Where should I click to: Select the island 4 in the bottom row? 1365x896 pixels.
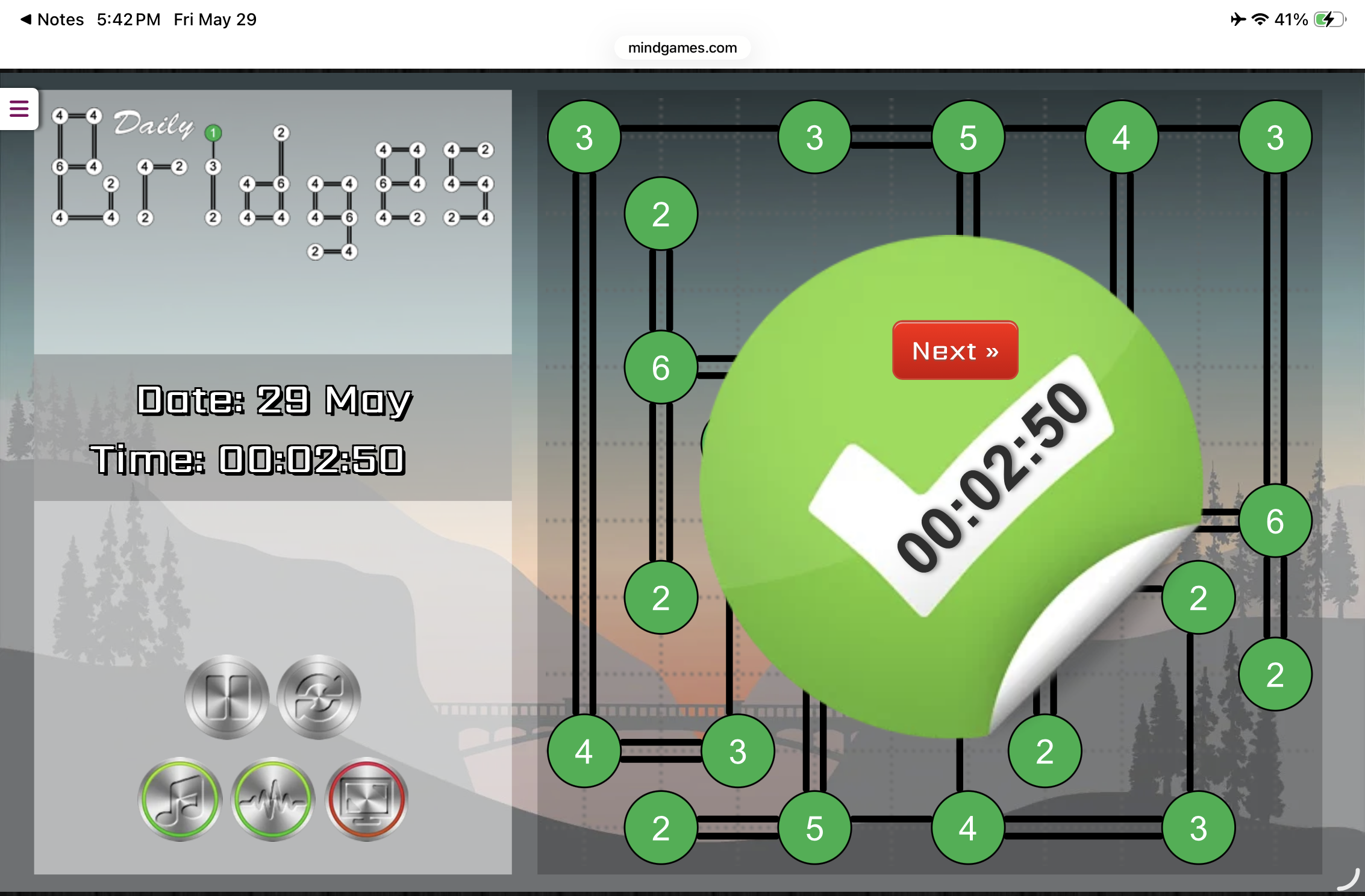pyautogui.click(x=968, y=827)
